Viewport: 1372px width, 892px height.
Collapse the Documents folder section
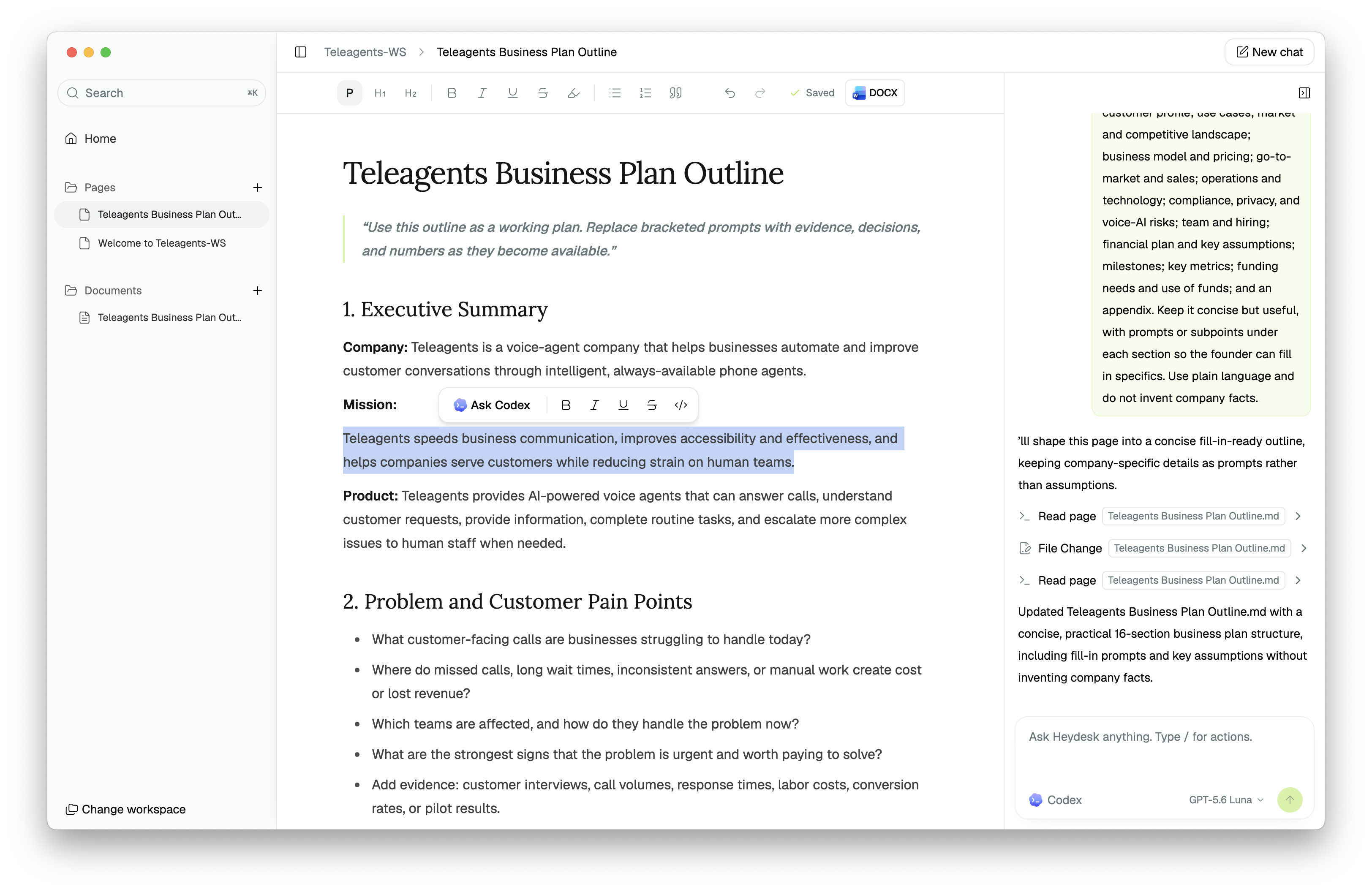coord(103,291)
